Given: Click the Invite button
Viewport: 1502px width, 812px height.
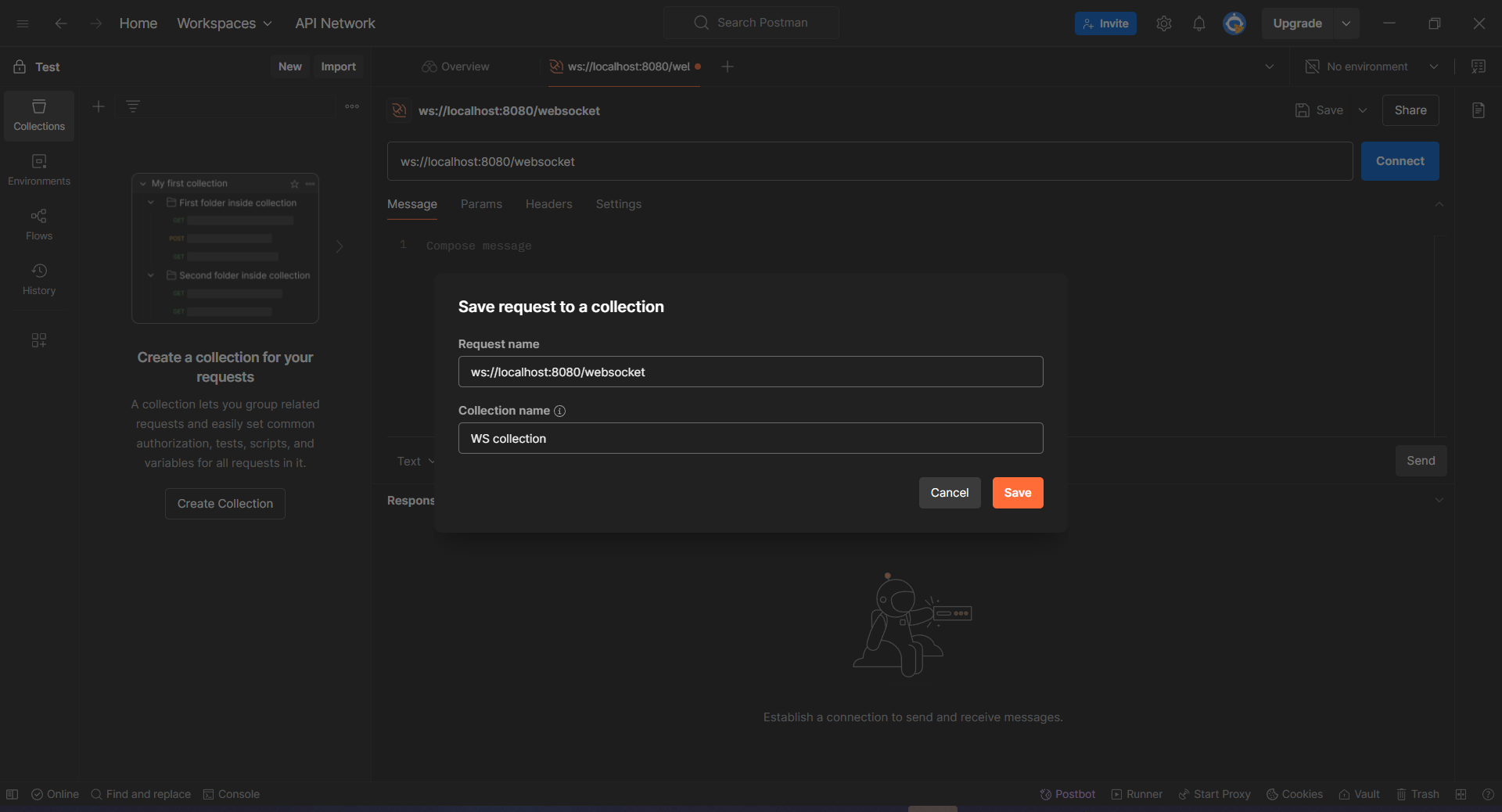Looking at the screenshot, I should [x=1105, y=23].
